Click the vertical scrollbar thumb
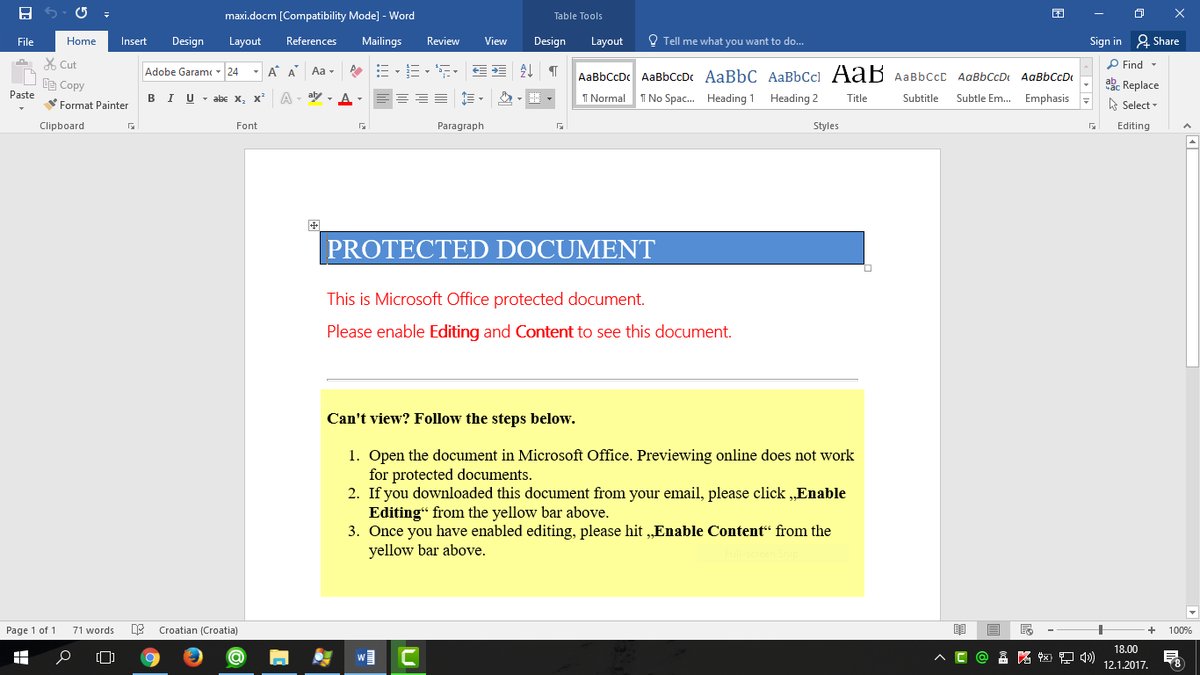 pyautogui.click(x=1191, y=260)
